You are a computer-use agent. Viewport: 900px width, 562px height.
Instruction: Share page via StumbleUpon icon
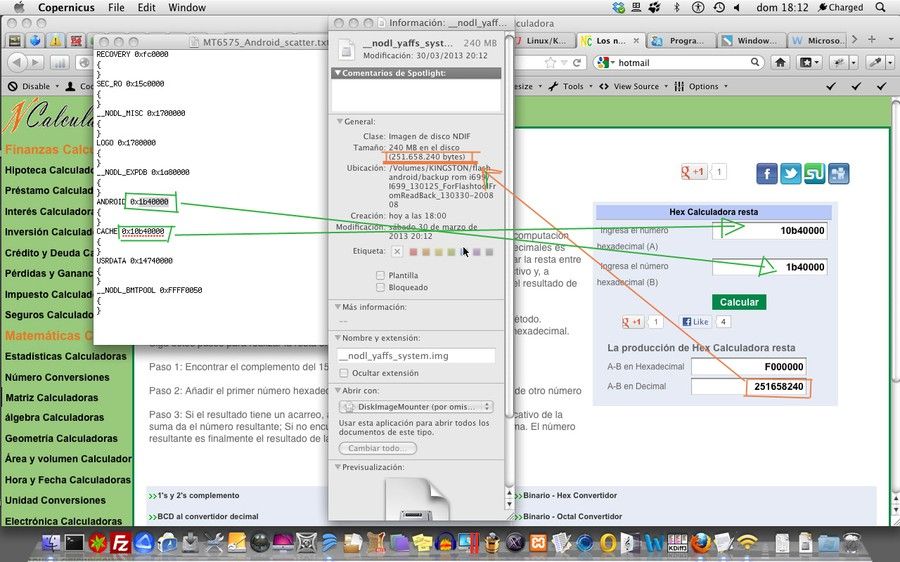814,173
